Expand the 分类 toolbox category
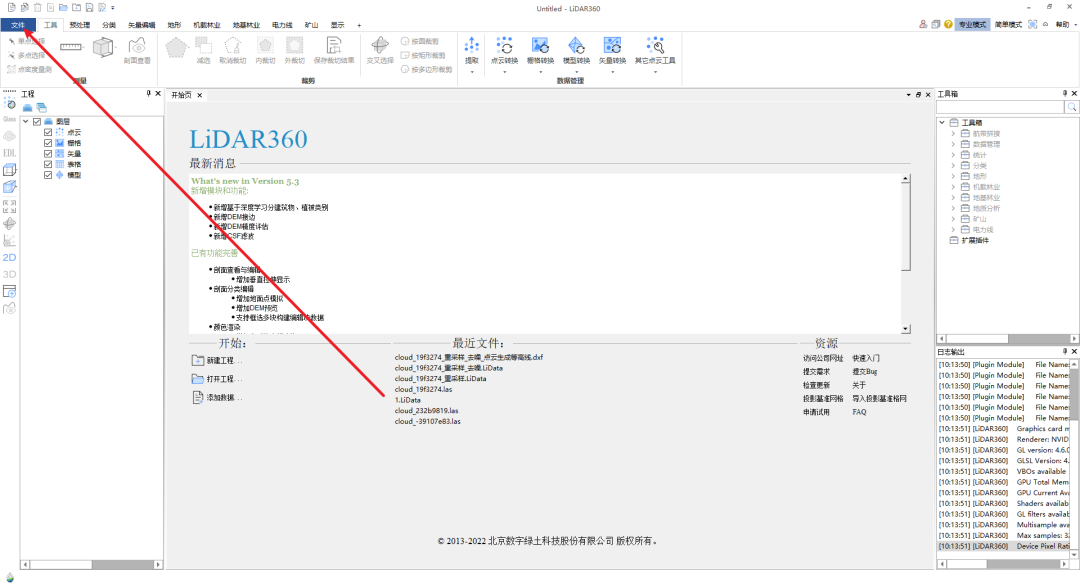The height and width of the screenshot is (584, 1080). coord(953,165)
